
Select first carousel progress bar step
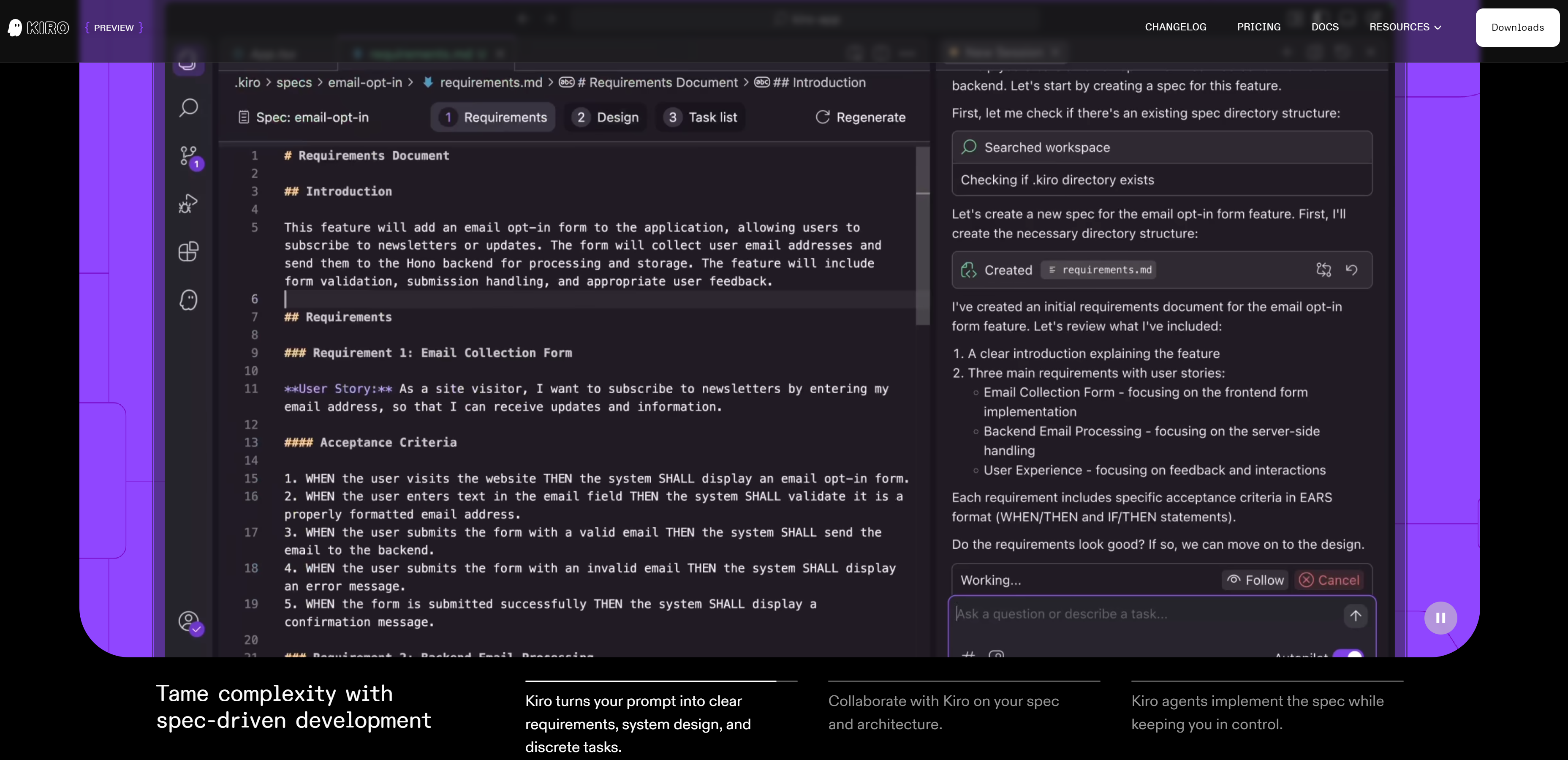click(x=661, y=681)
